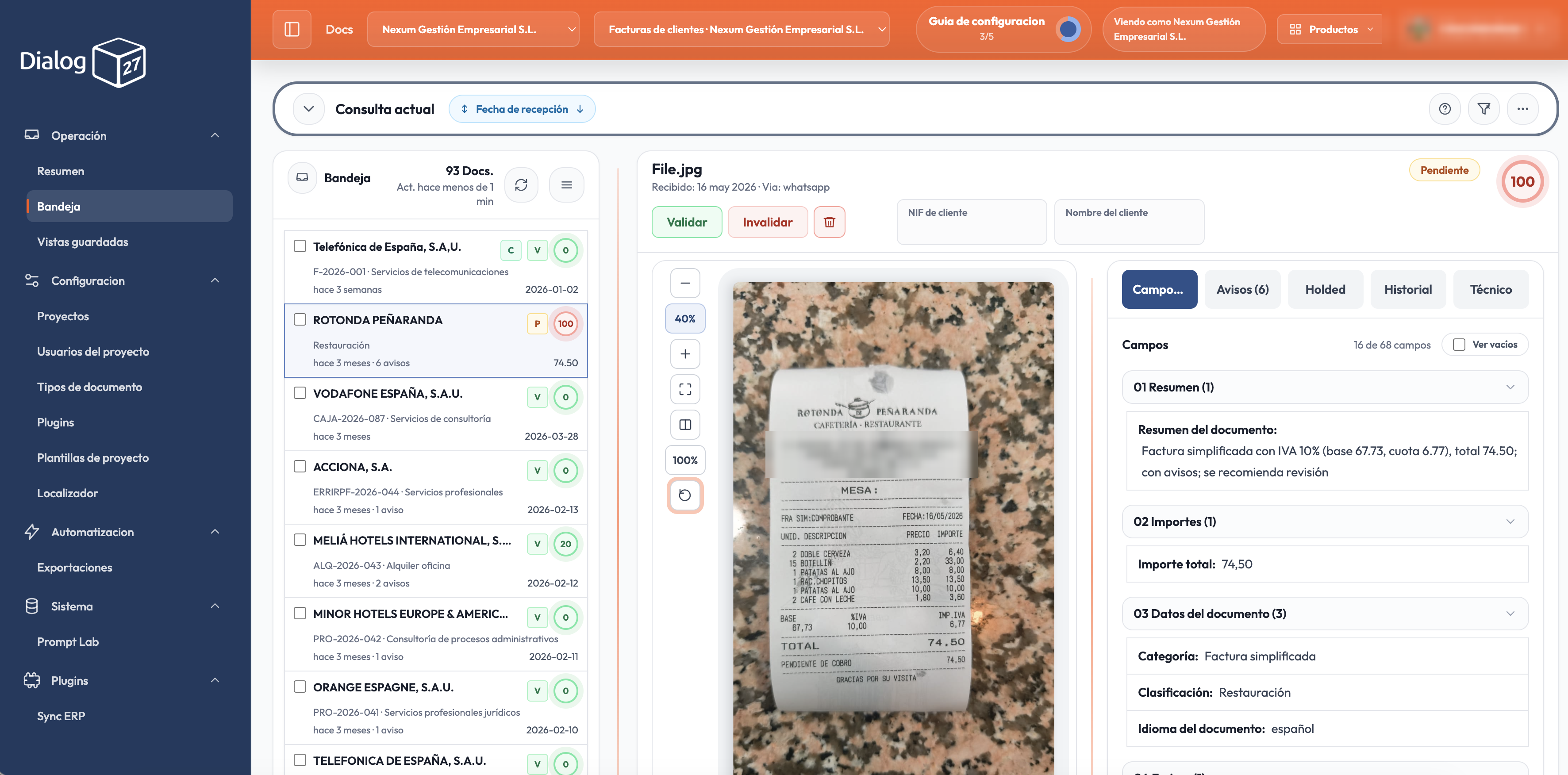Viewport: 1568px width, 775px height.
Task: Check the ORANGE ESPAGNE checkbox
Action: tap(300, 687)
